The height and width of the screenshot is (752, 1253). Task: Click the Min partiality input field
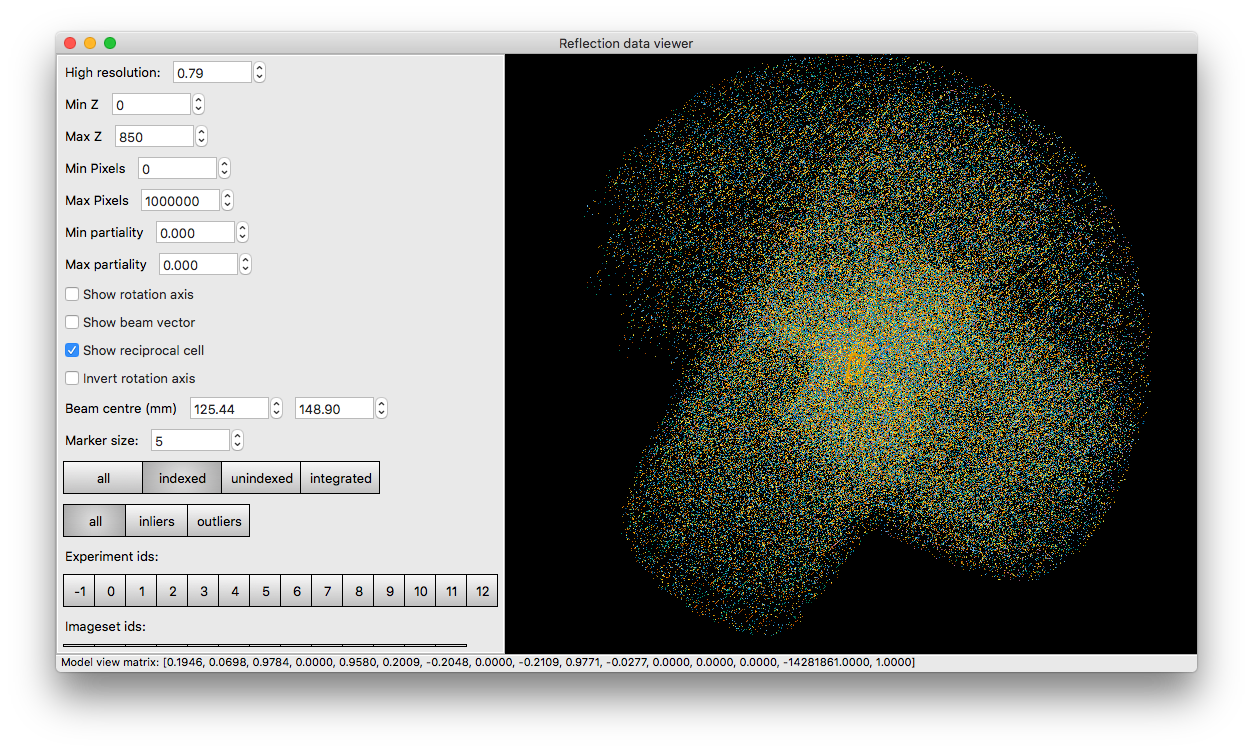(195, 232)
